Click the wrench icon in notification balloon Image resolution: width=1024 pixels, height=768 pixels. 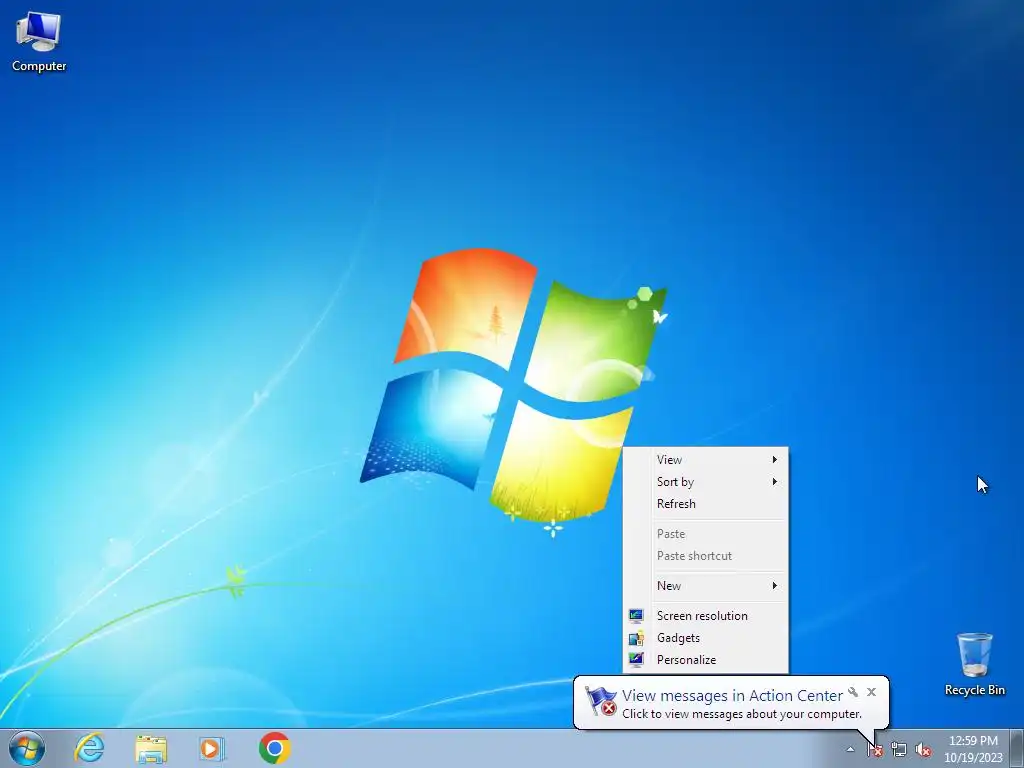tap(853, 692)
